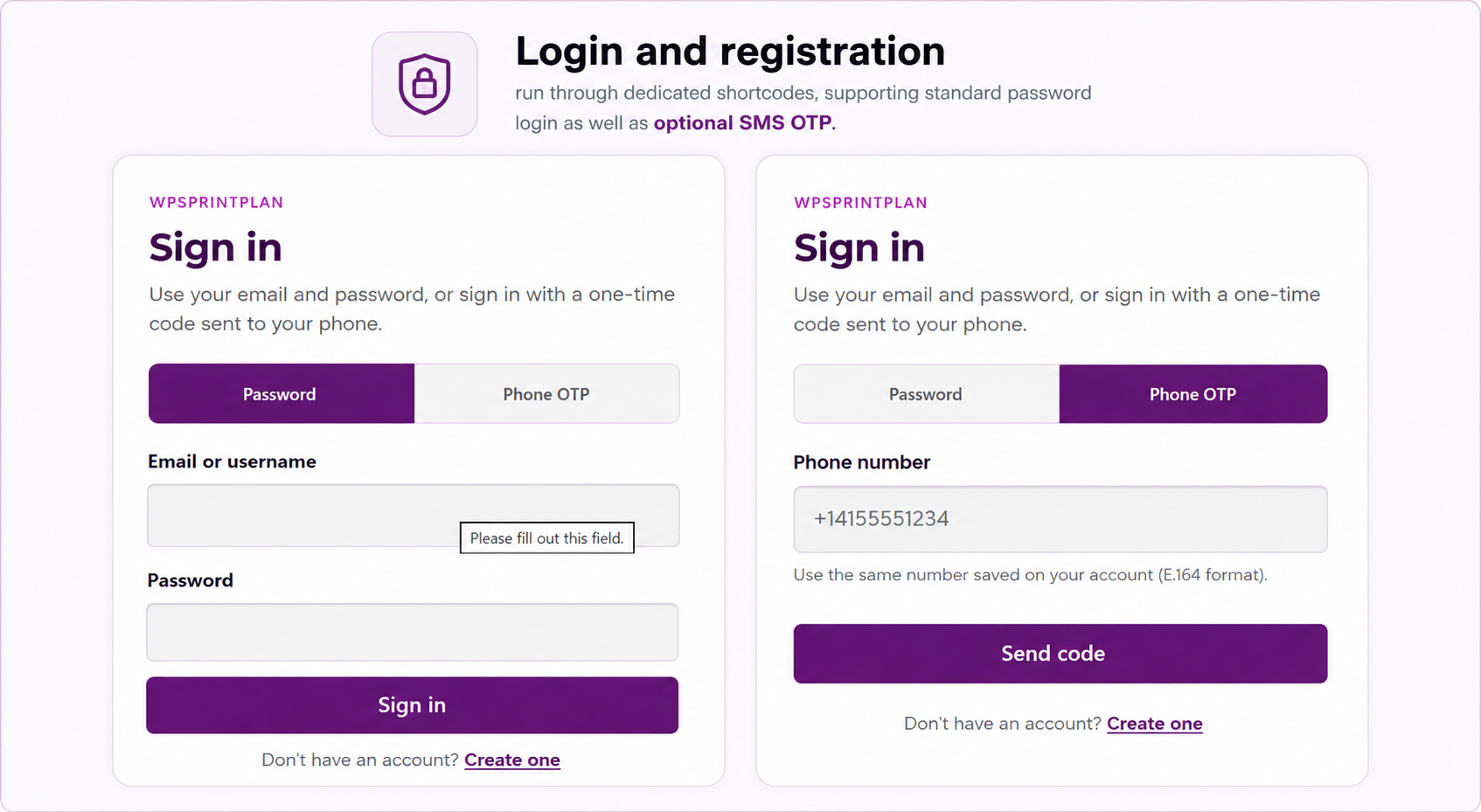Click the purple Sign in button

click(413, 705)
